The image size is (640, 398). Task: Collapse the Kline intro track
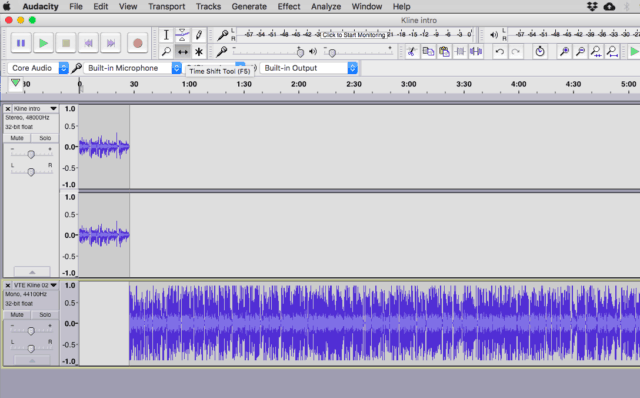pyautogui.click(x=32, y=271)
